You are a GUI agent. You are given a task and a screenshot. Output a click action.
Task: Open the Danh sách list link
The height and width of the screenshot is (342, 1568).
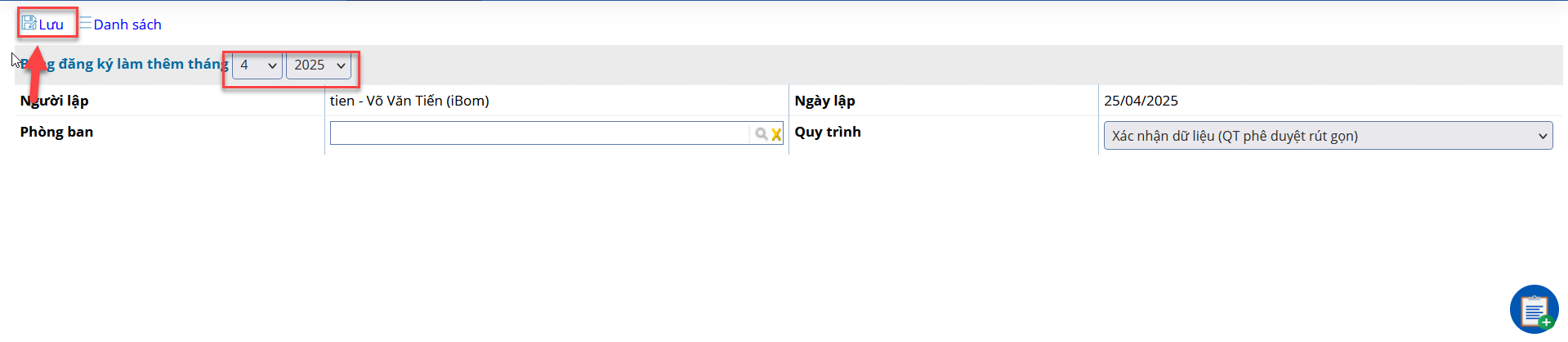127,25
